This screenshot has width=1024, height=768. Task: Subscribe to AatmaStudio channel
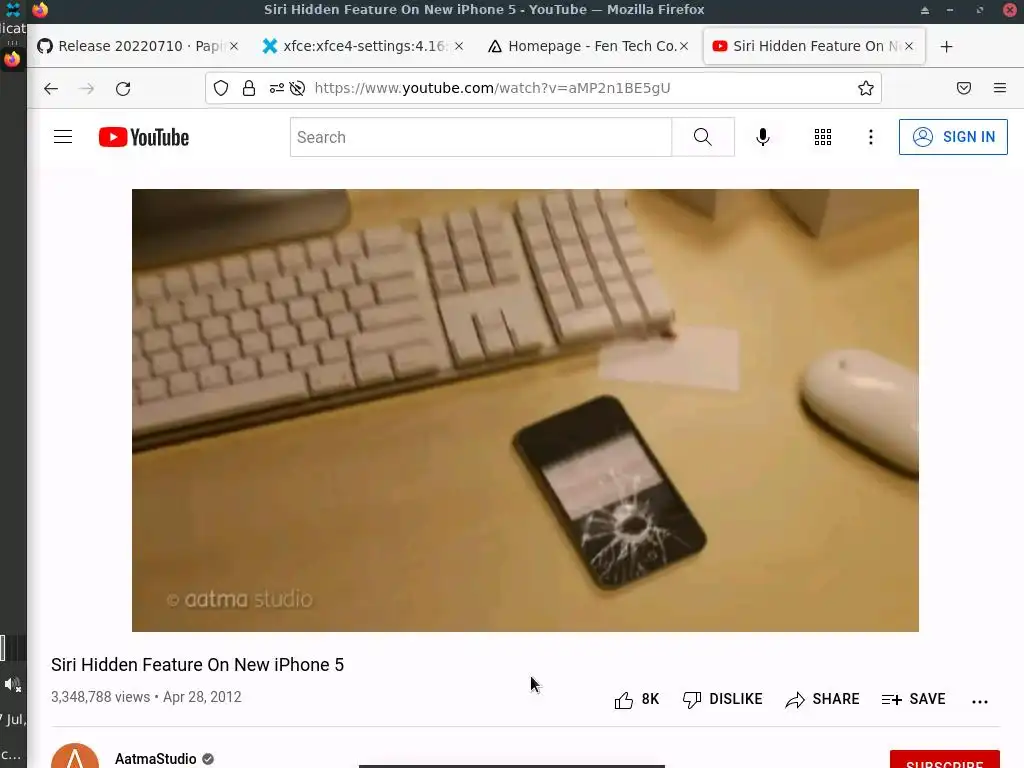point(944,760)
